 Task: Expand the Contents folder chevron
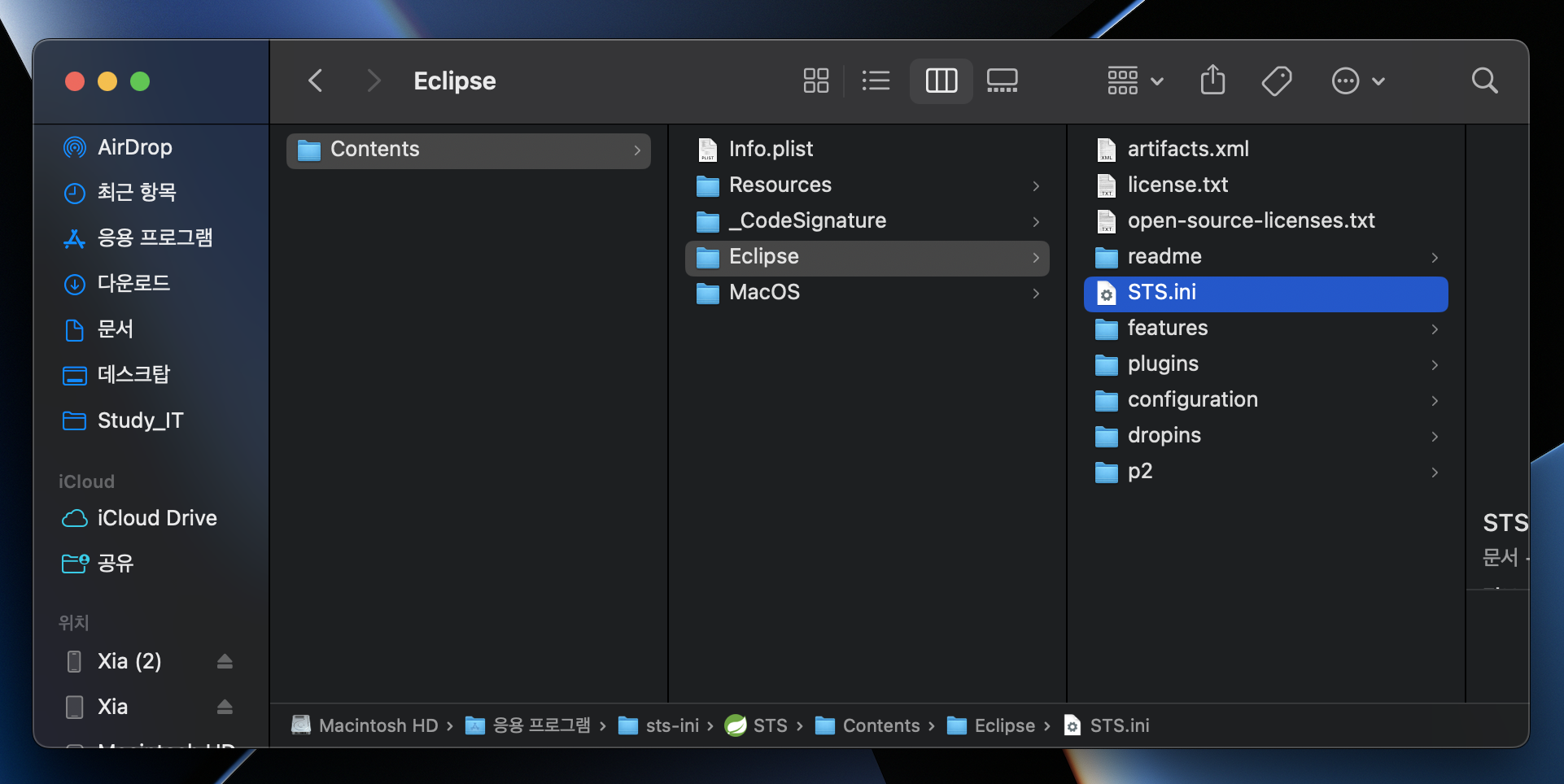(637, 150)
